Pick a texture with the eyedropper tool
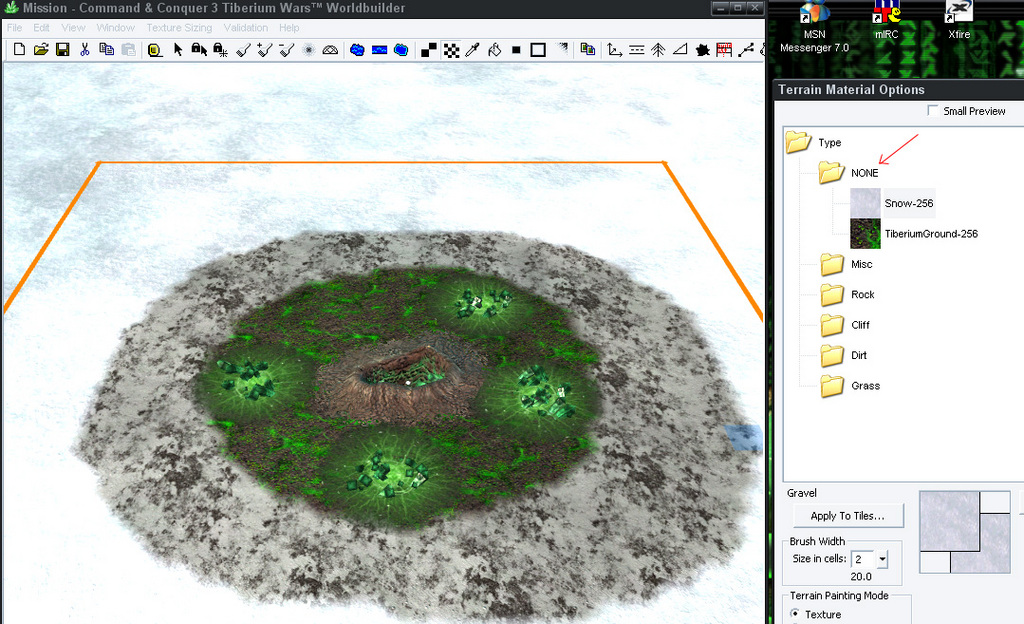The width and height of the screenshot is (1024, 624). tap(473, 50)
